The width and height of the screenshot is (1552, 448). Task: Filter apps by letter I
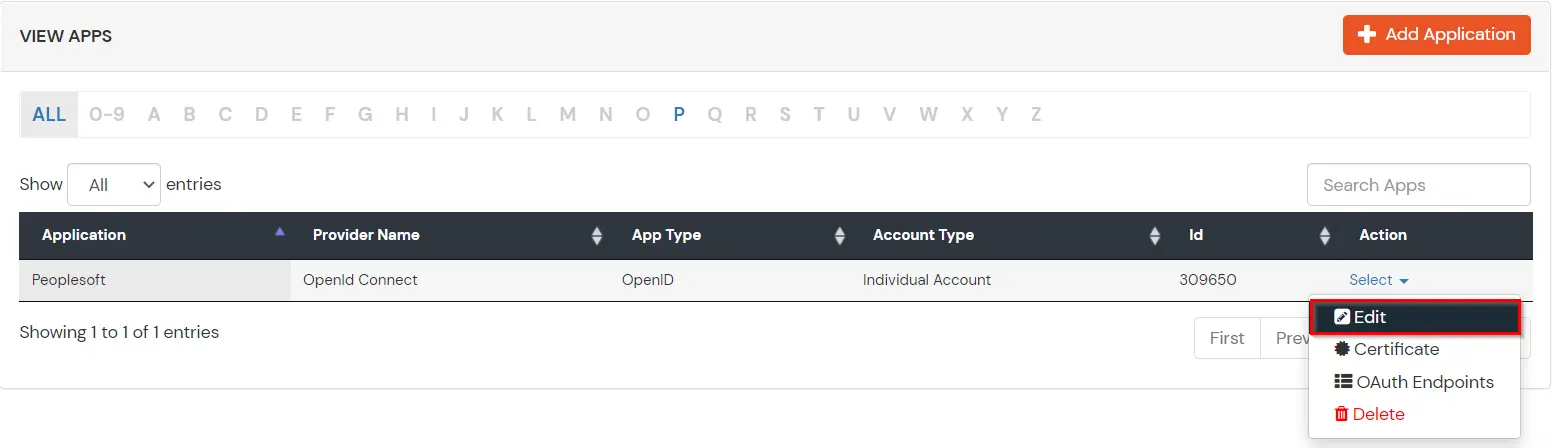[433, 114]
